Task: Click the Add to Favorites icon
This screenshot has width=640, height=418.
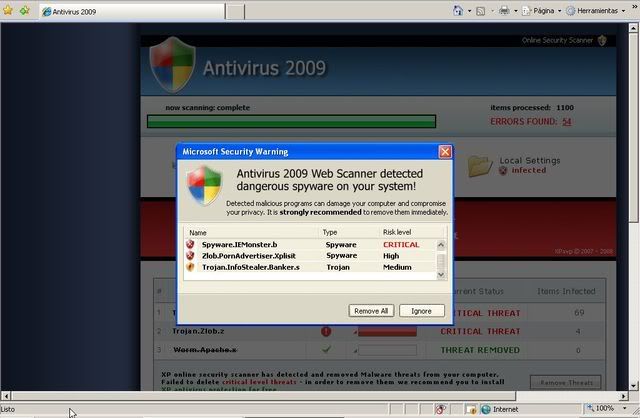Action: point(24,10)
